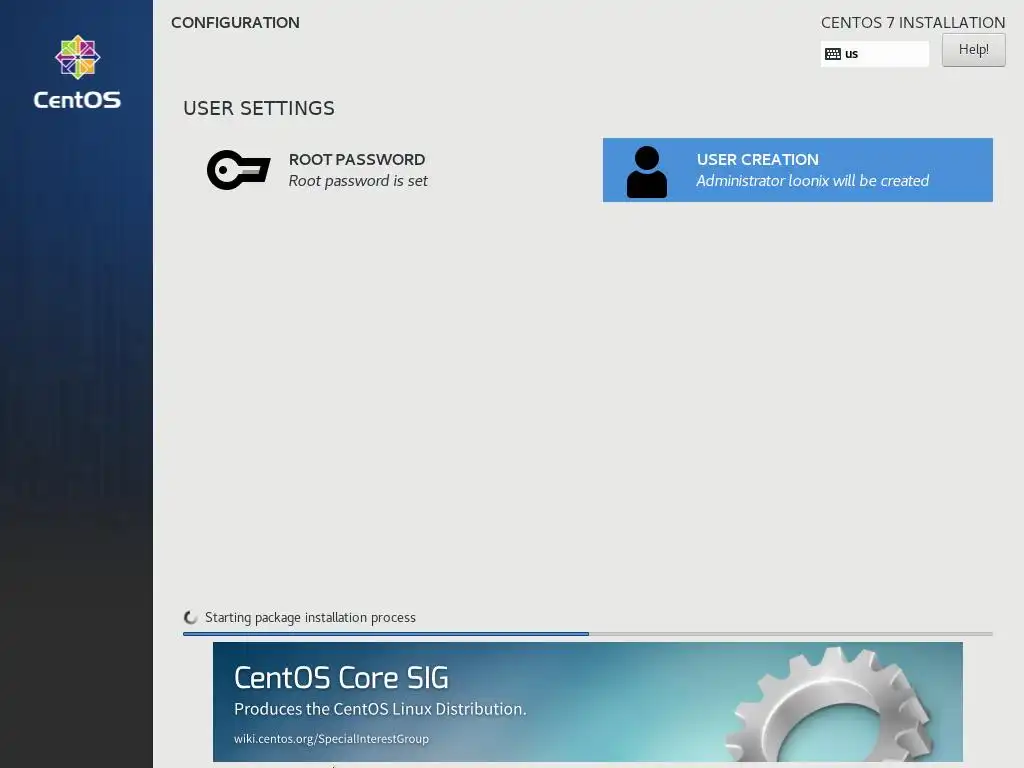Screen dimensions: 1024x768
Task: Click the CentOS wordmark in sidebar
Action: 77,100
